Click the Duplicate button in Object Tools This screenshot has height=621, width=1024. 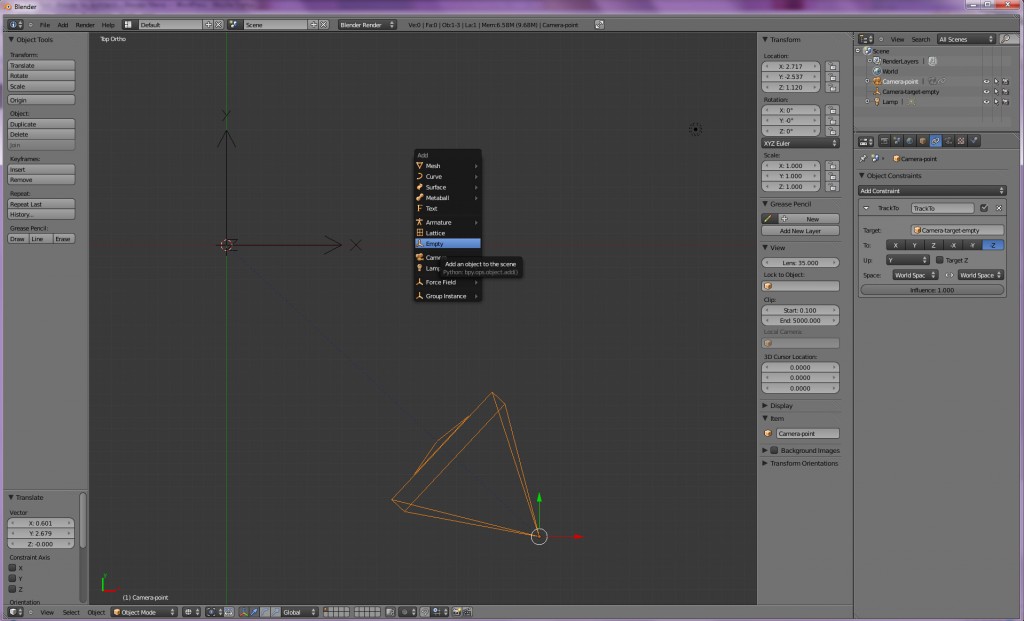(42, 124)
